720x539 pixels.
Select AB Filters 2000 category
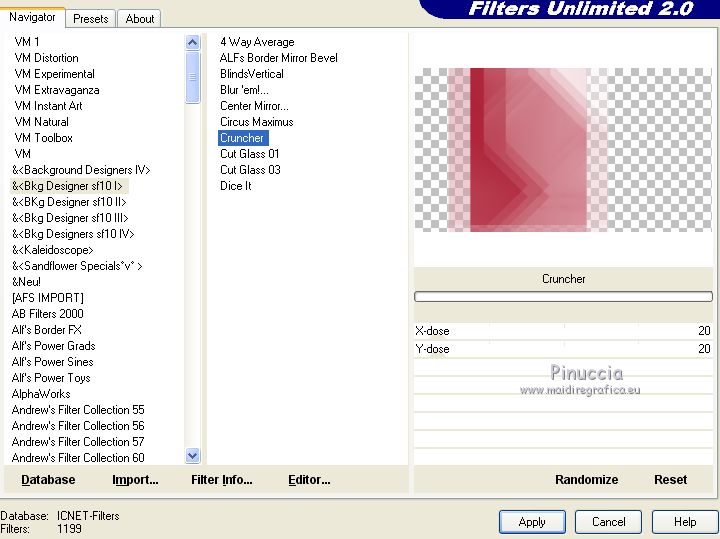(x=47, y=314)
